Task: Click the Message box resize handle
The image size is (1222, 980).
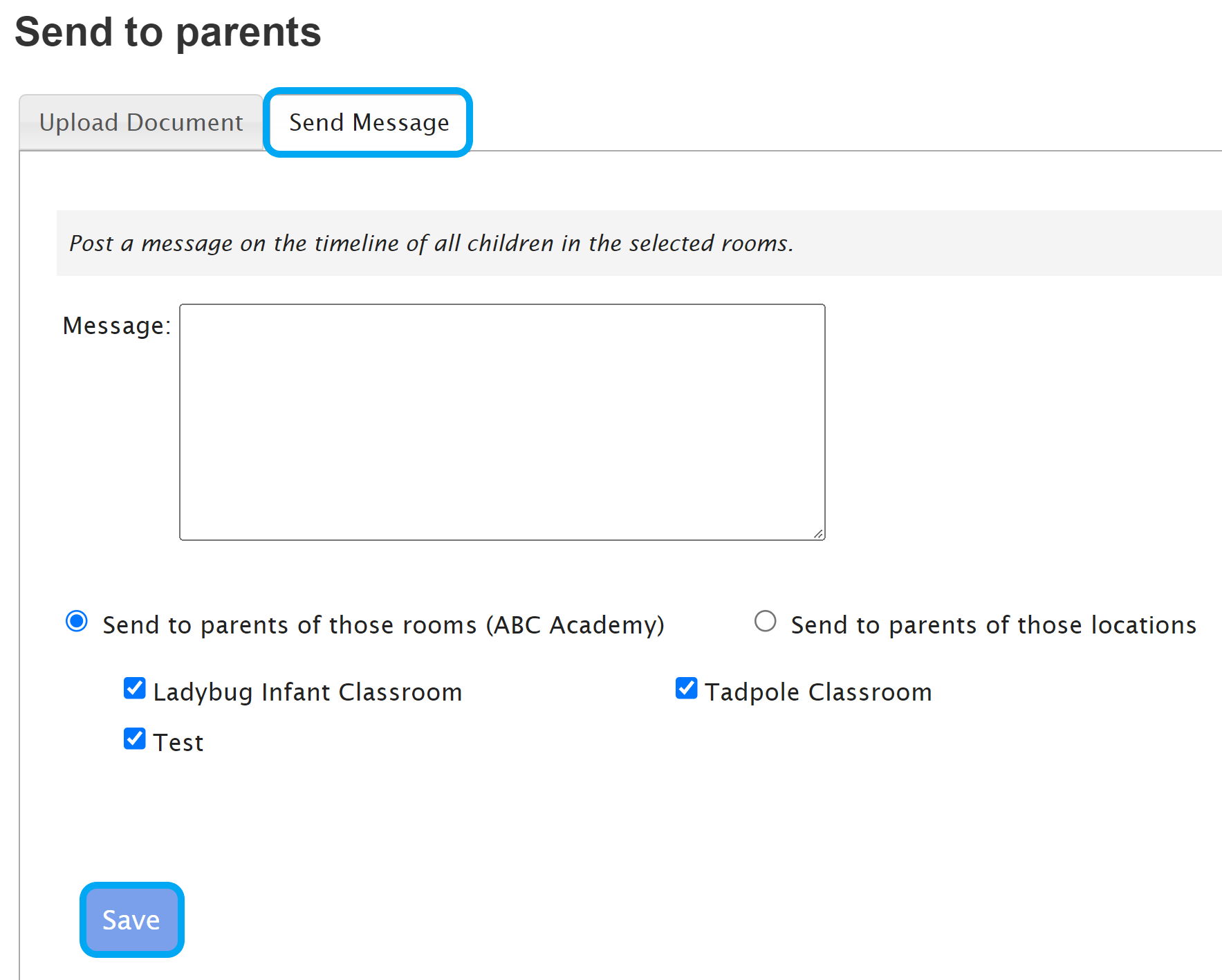Action: click(x=818, y=533)
